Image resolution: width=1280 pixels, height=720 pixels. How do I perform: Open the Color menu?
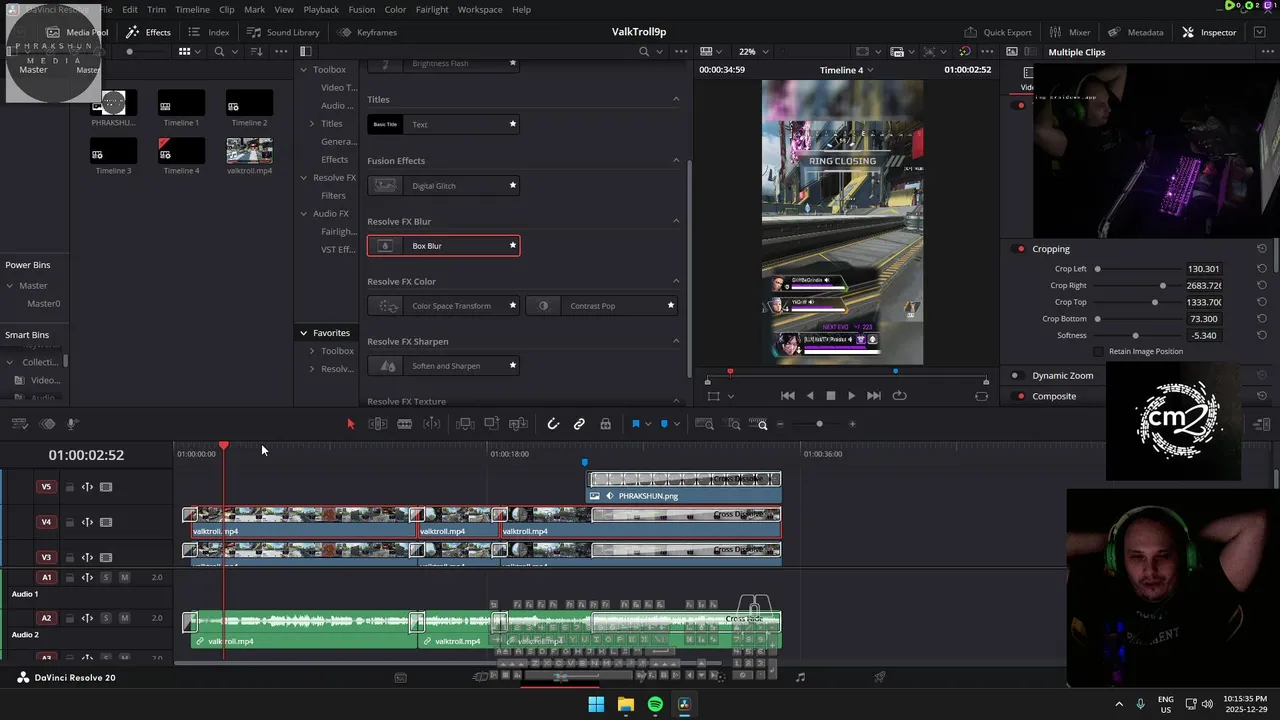[x=396, y=9]
